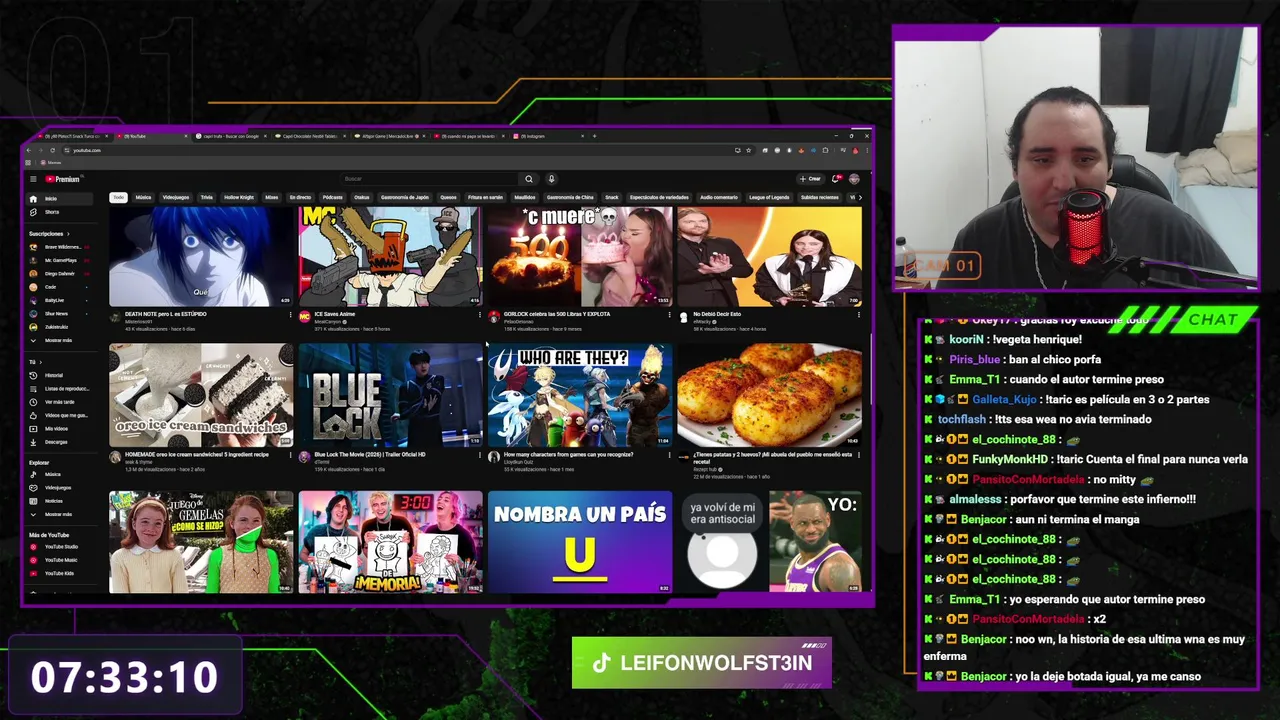Expand the Tú section header

click(35, 362)
